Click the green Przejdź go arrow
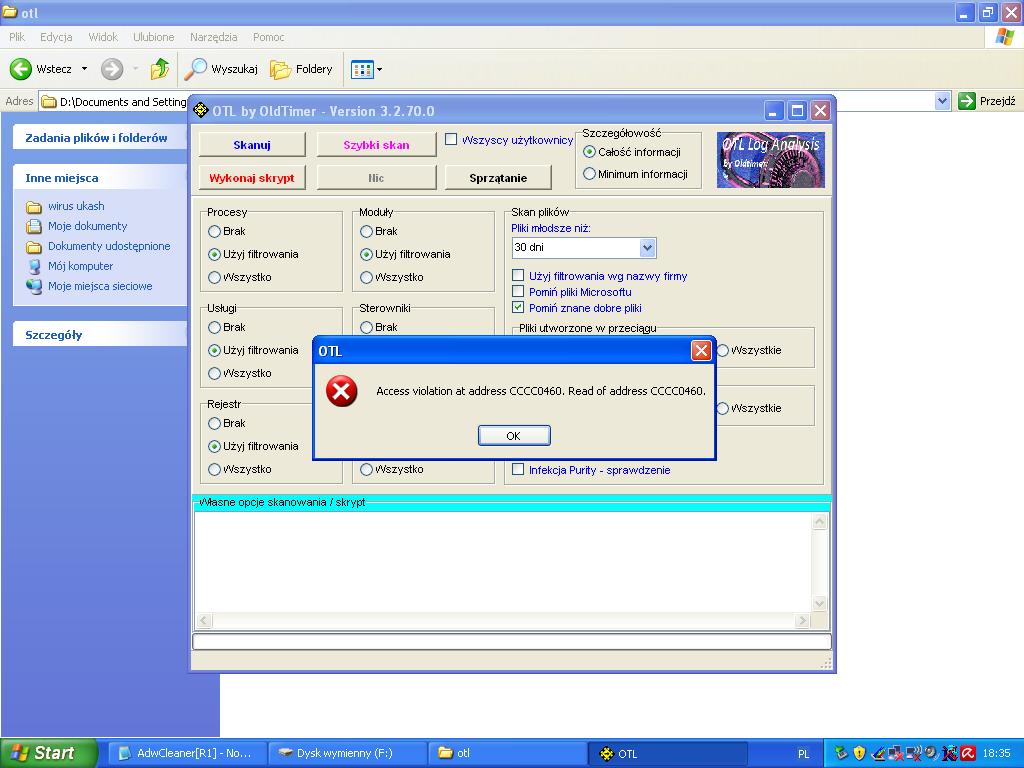This screenshot has height=768, width=1024. [x=967, y=101]
